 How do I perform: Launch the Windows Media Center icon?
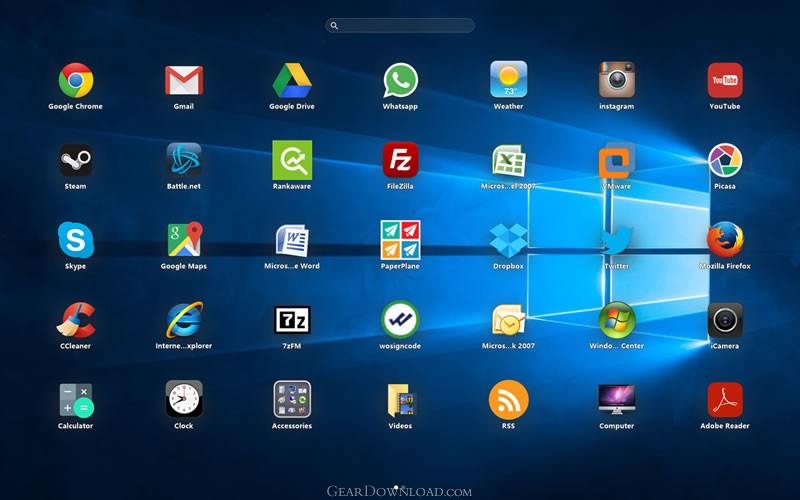(x=616, y=320)
